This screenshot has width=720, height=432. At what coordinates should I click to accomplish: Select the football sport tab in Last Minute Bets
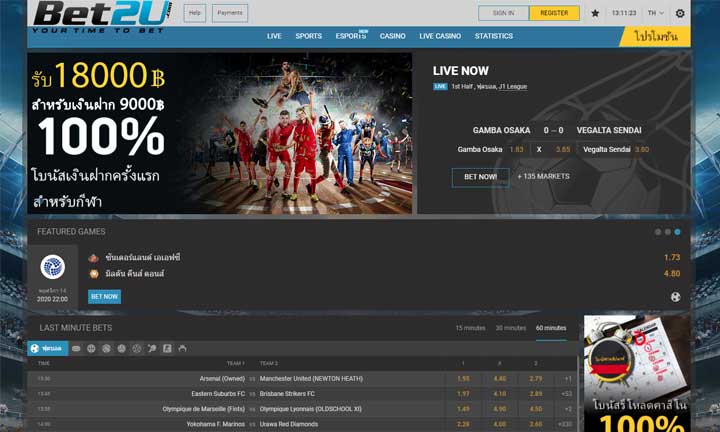tap(47, 348)
